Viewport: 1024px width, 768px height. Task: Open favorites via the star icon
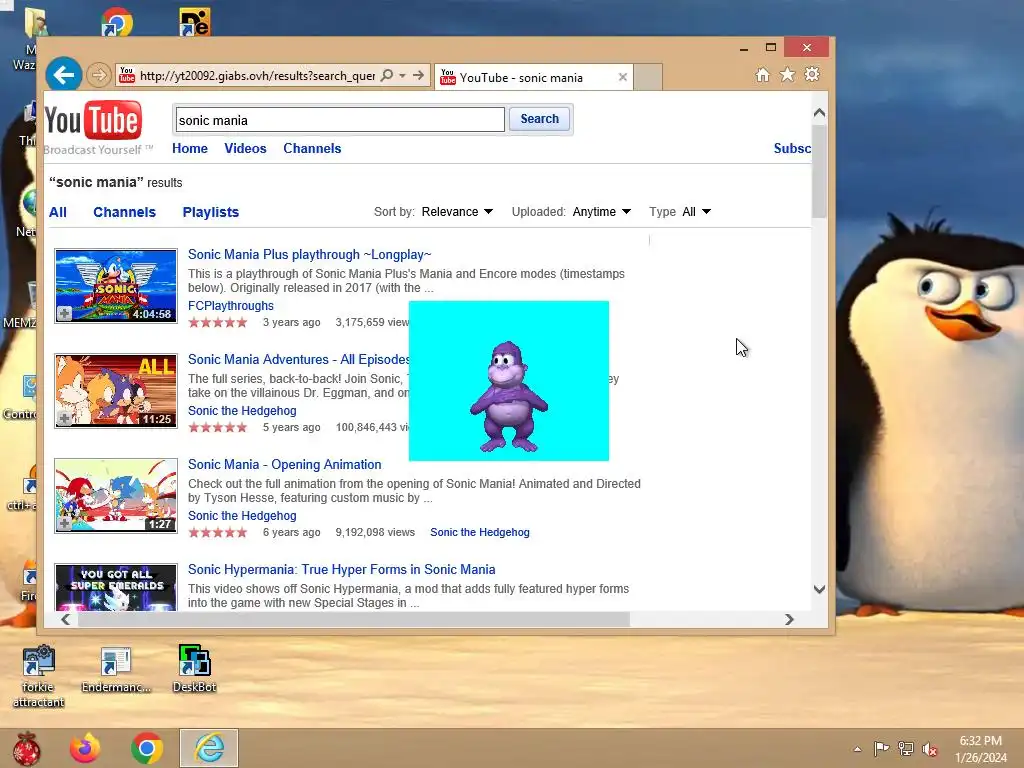point(788,74)
